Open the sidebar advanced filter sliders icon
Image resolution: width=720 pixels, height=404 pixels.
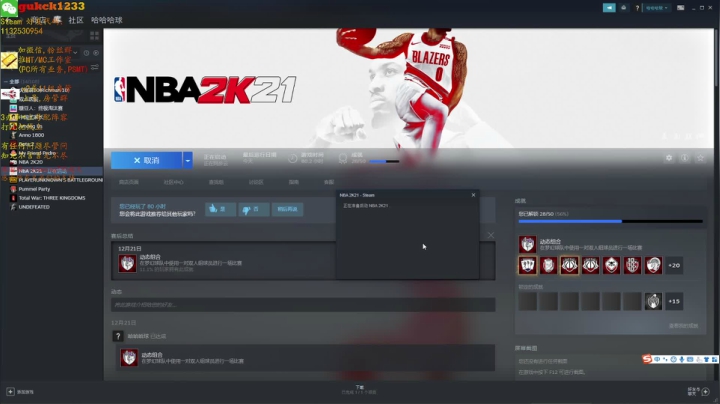(x=95, y=67)
